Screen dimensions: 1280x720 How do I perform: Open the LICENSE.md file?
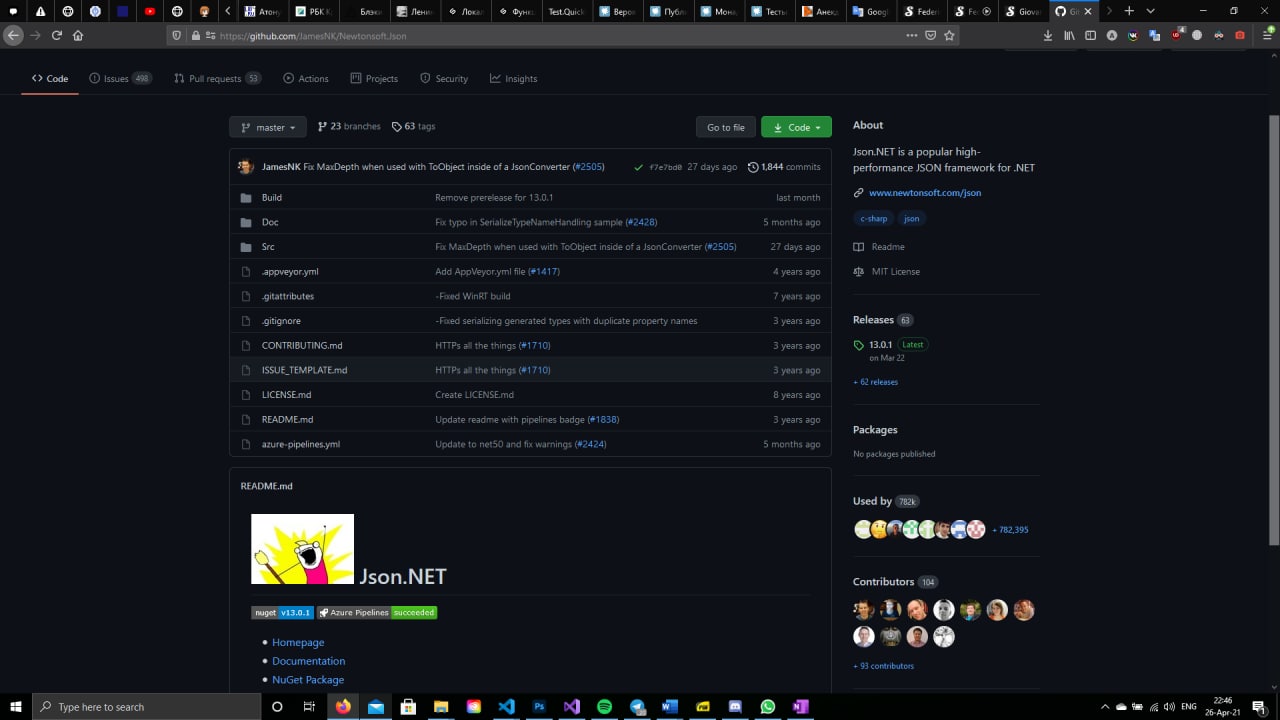[x=286, y=394]
